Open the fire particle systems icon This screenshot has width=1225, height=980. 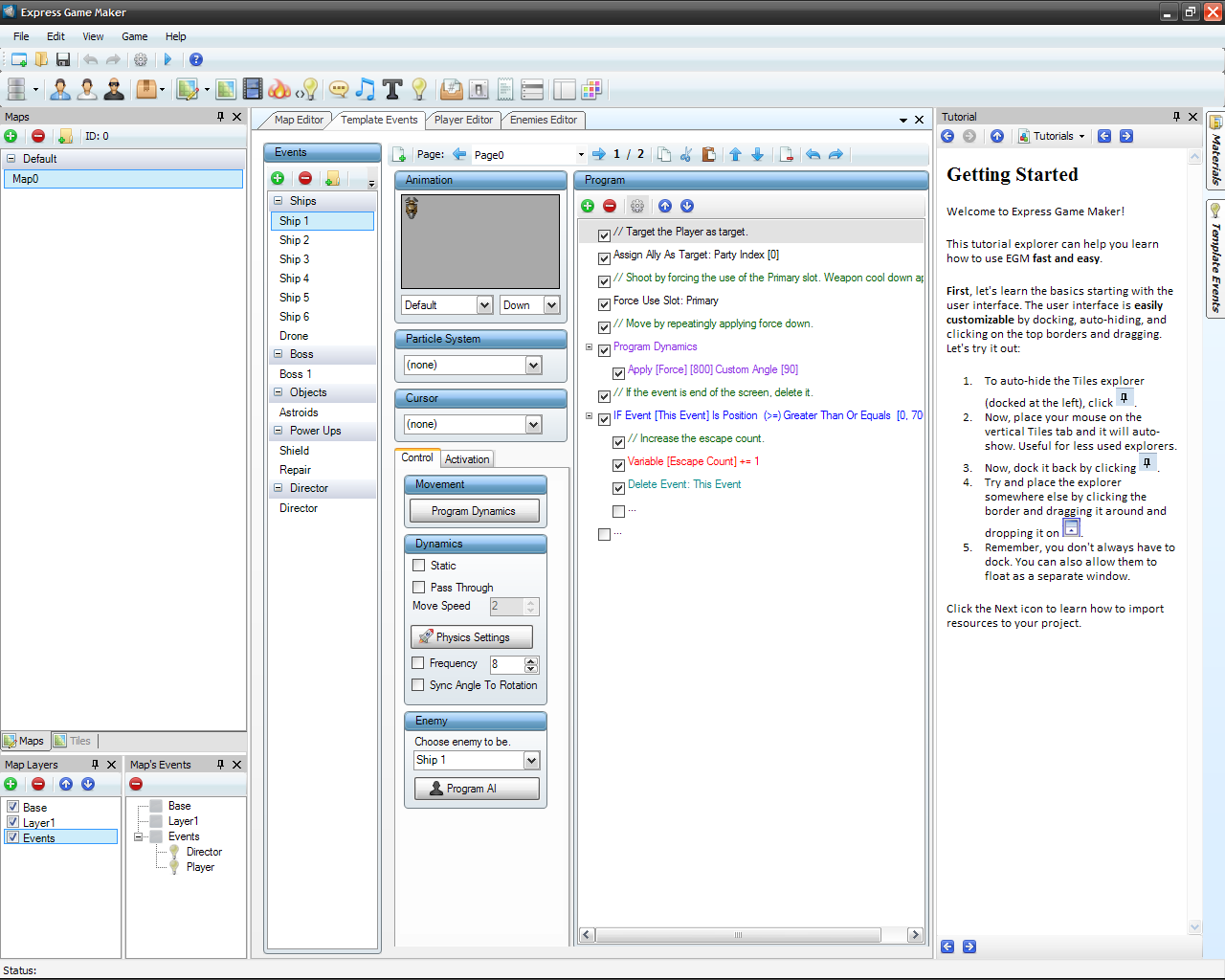coord(278,89)
